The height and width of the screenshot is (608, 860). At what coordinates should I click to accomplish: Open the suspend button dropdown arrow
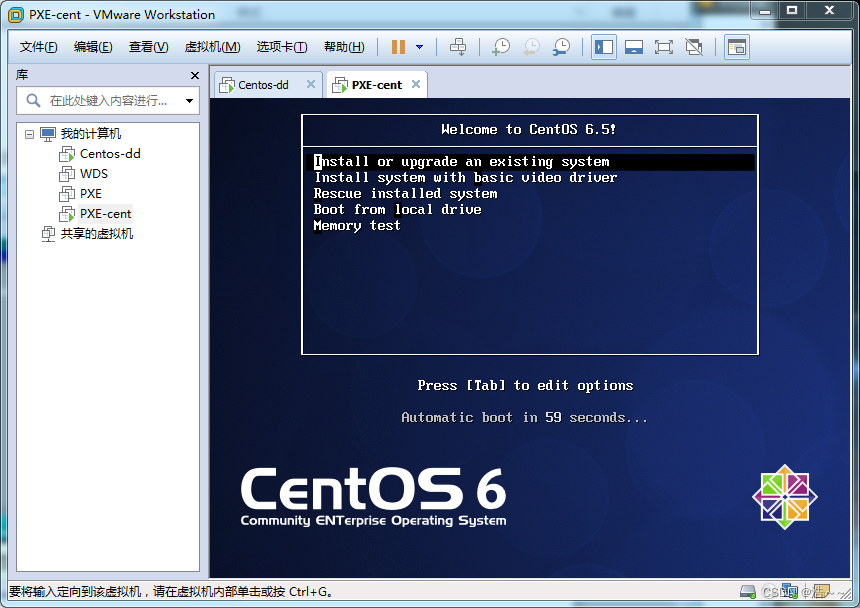[x=419, y=47]
